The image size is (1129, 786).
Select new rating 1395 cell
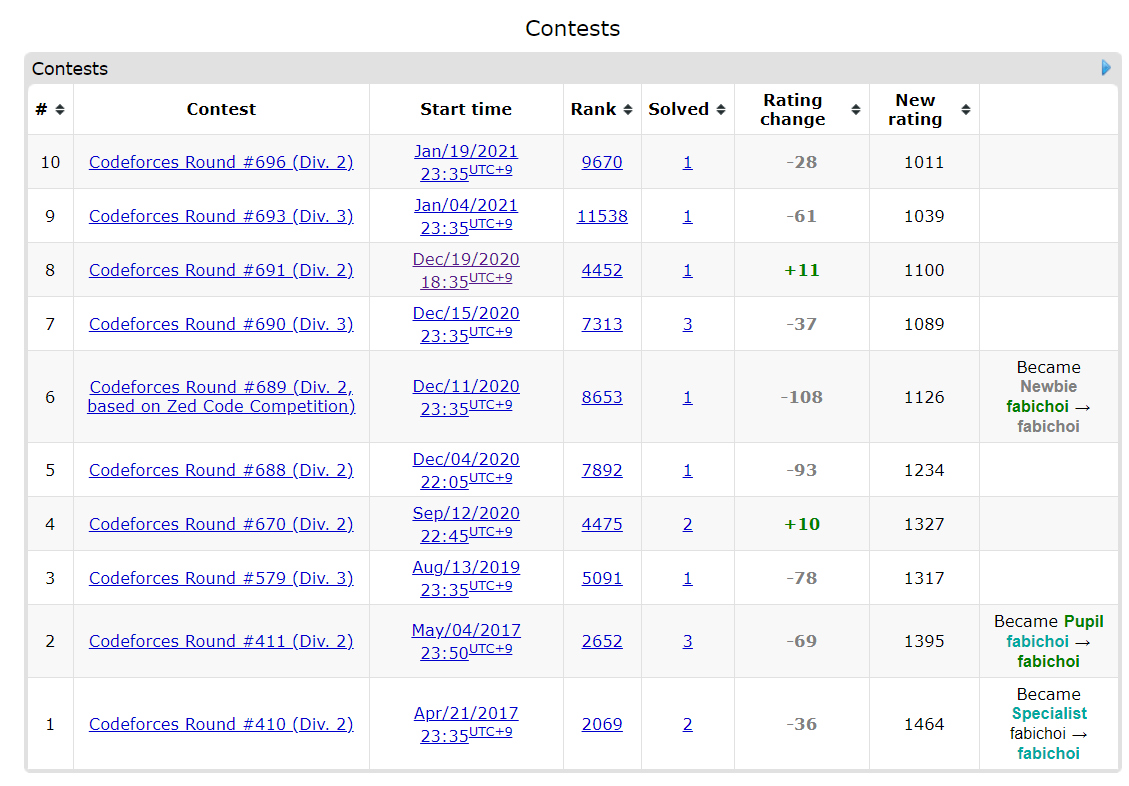tap(924, 641)
